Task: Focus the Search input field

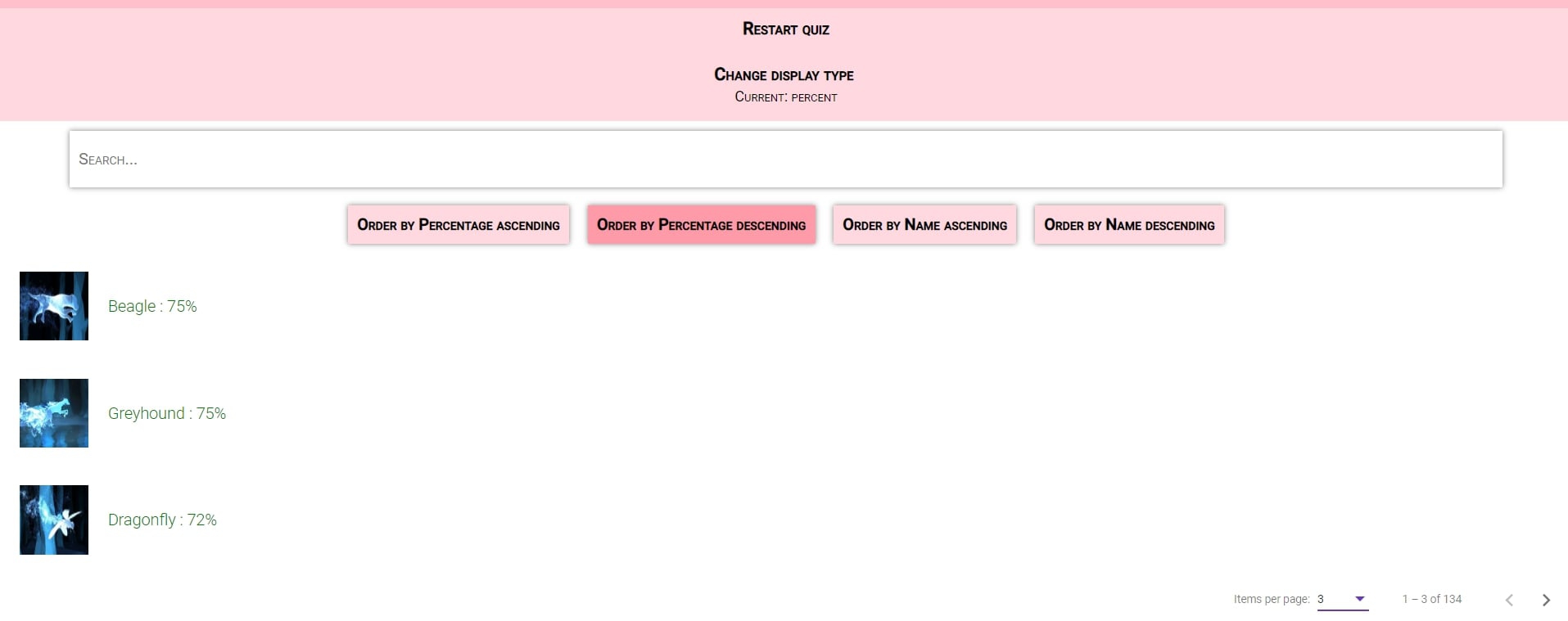Action: click(785, 159)
